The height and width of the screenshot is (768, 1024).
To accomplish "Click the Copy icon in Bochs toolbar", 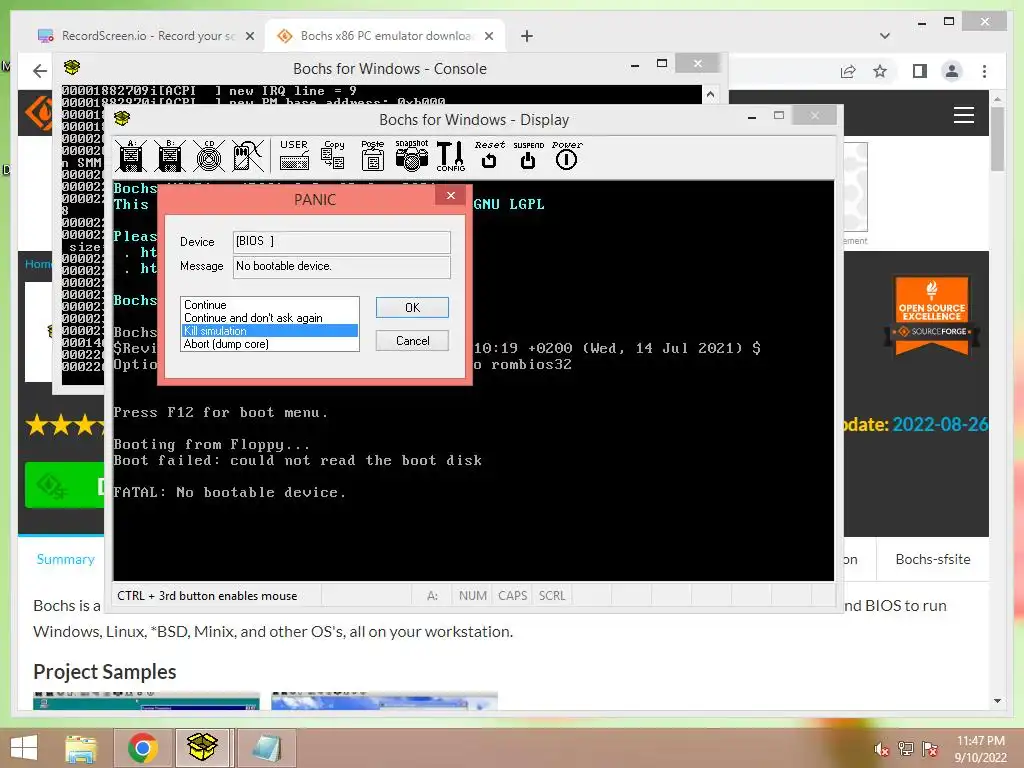I will click(x=333, y=155).
